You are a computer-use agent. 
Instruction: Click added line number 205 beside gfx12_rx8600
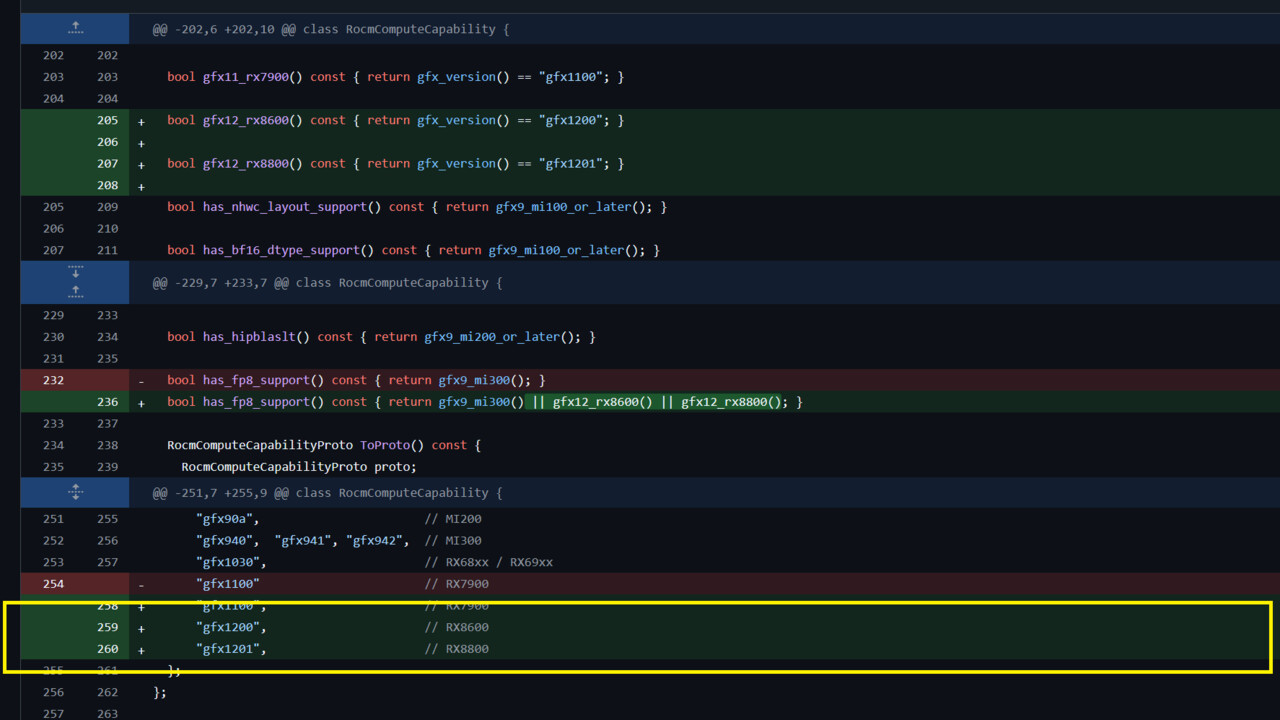tap(107, 120)
